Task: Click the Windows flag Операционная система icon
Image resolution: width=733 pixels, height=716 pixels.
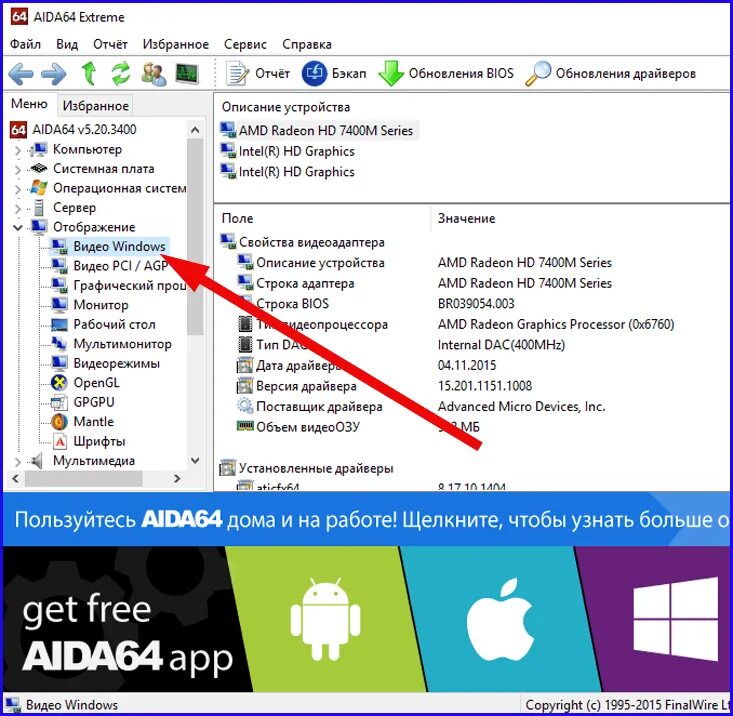Action: tap(39, 188)
